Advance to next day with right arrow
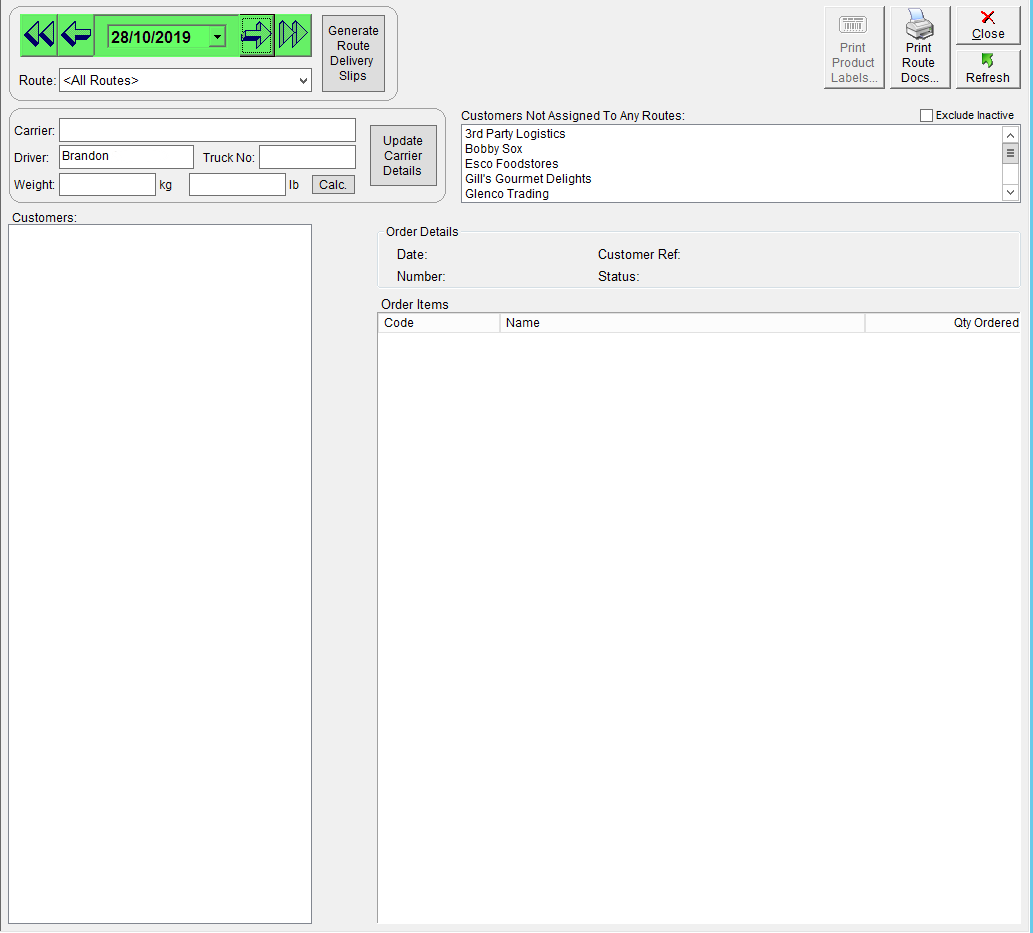Screen dimensions: 1033x933 pos(257,35)
